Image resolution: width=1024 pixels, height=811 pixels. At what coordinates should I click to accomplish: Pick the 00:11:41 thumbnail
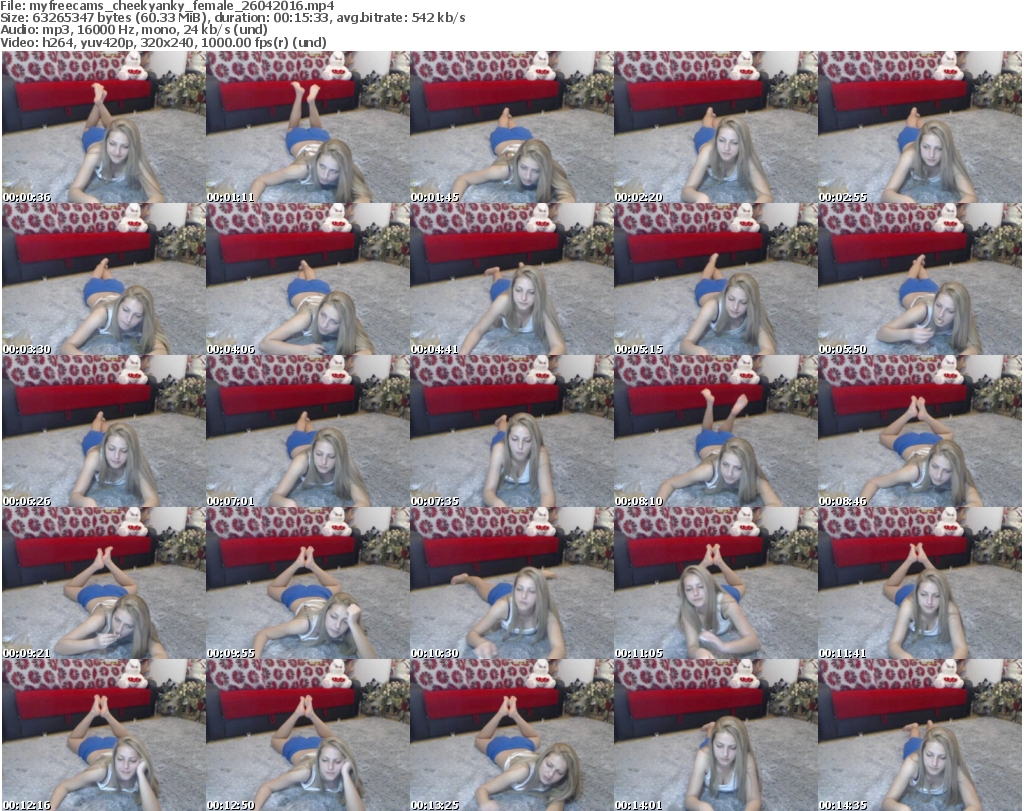click(920, 583)
